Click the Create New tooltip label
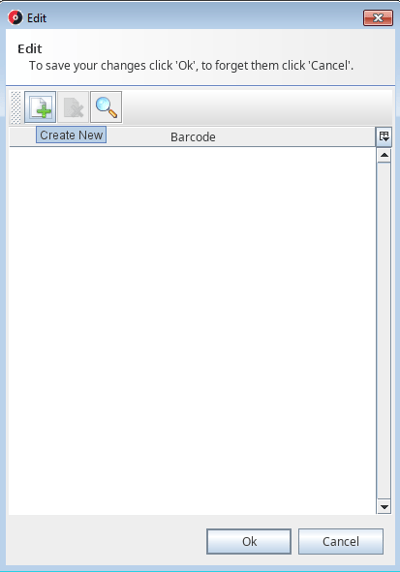The width and height of the screenshot is (400, 572). pyautogui.click(x=71, y=135)
